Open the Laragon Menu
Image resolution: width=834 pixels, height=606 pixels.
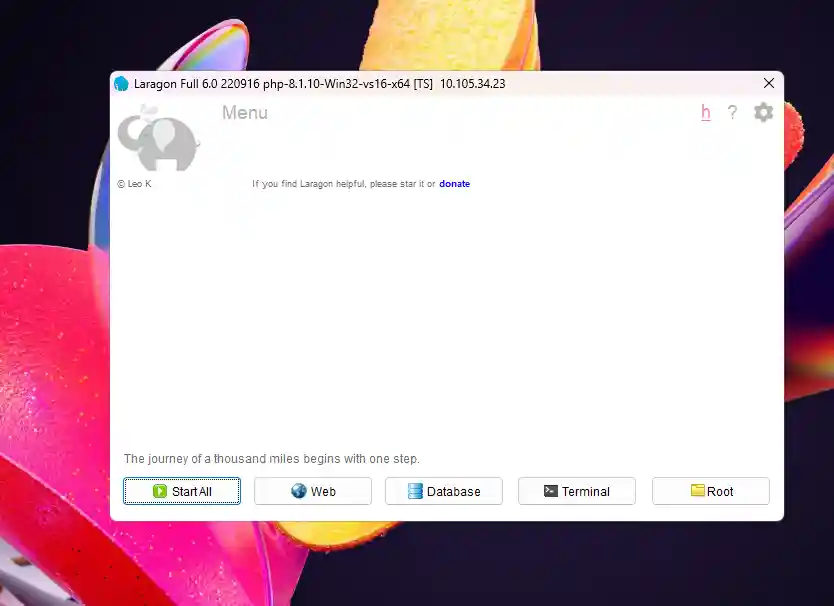245,113
